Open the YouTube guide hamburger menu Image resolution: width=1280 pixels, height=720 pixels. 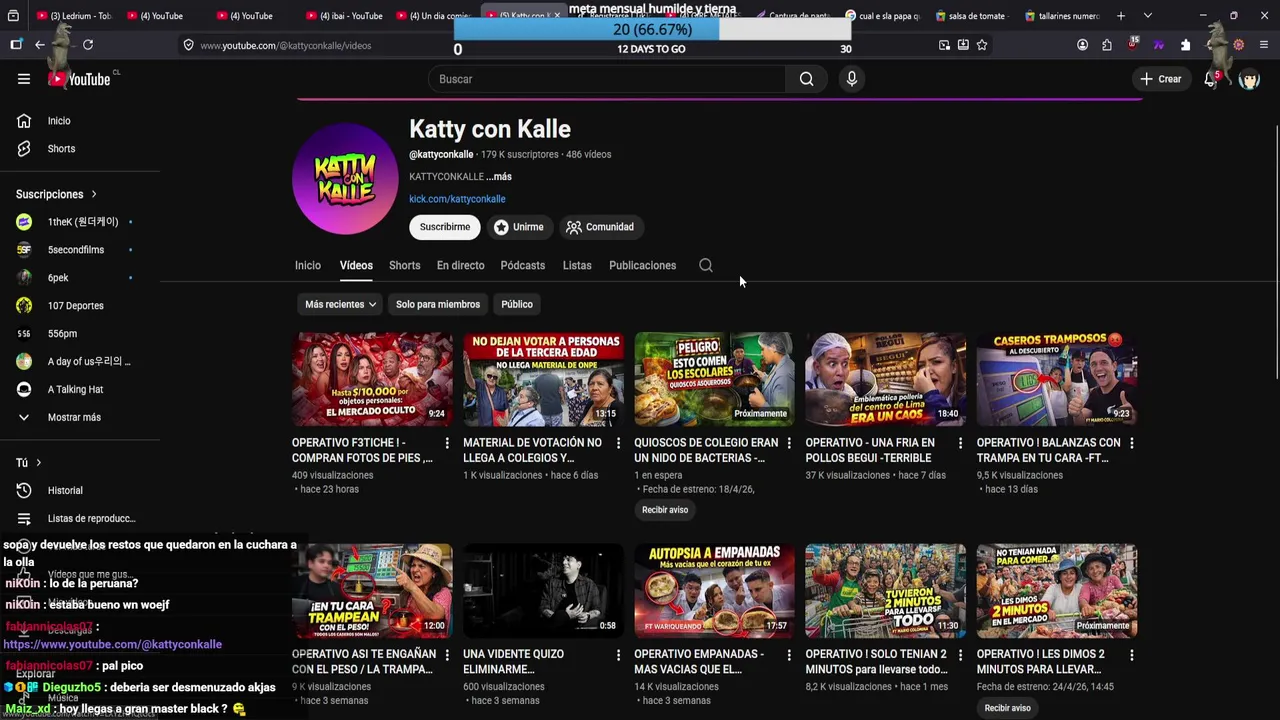pos(24,79)
